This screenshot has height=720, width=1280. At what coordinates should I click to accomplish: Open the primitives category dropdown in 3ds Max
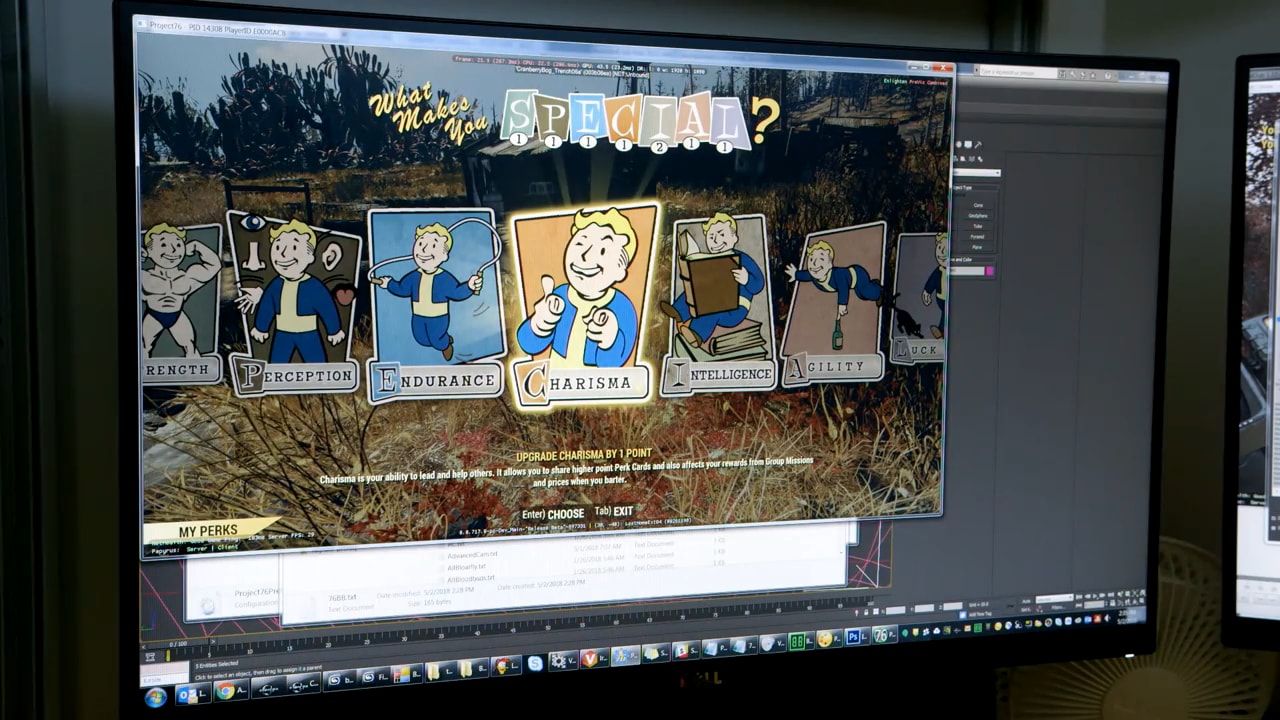click(x=976, y=173)
